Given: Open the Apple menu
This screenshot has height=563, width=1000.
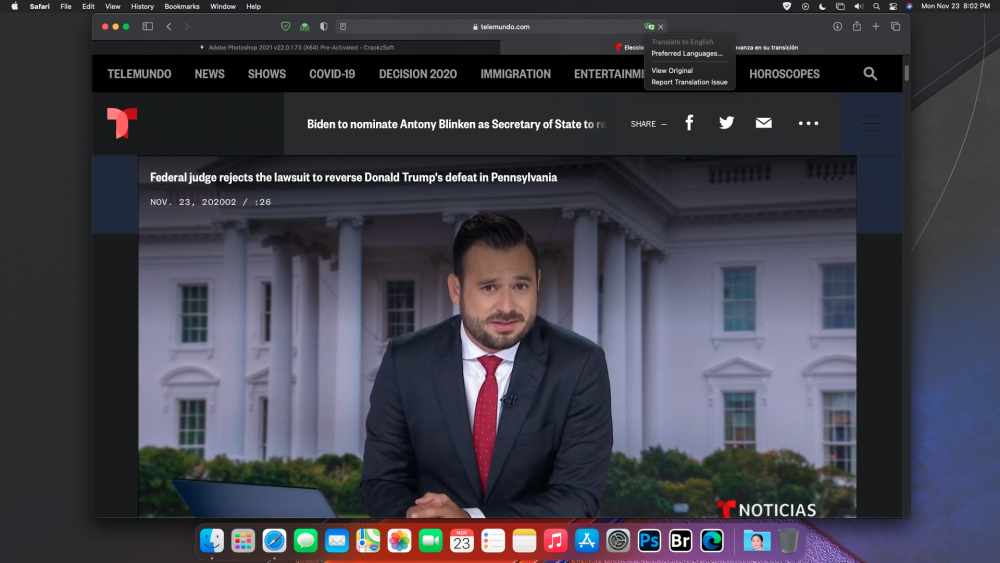Looking at the screenshot, I should click(x=15, y=6).
